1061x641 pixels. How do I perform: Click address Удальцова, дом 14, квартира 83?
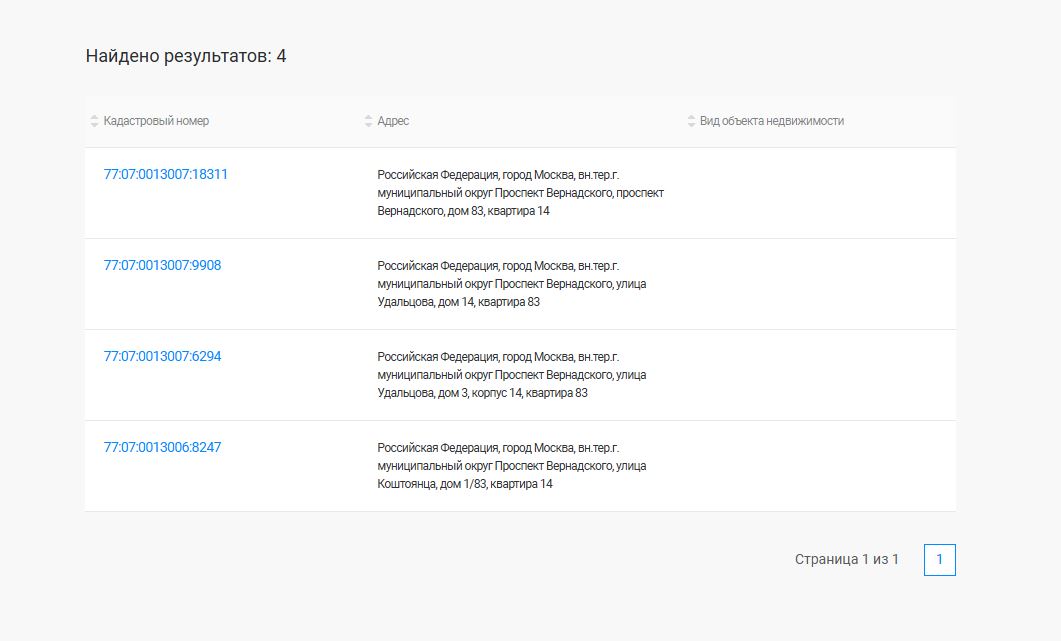(x=511, y=284)
